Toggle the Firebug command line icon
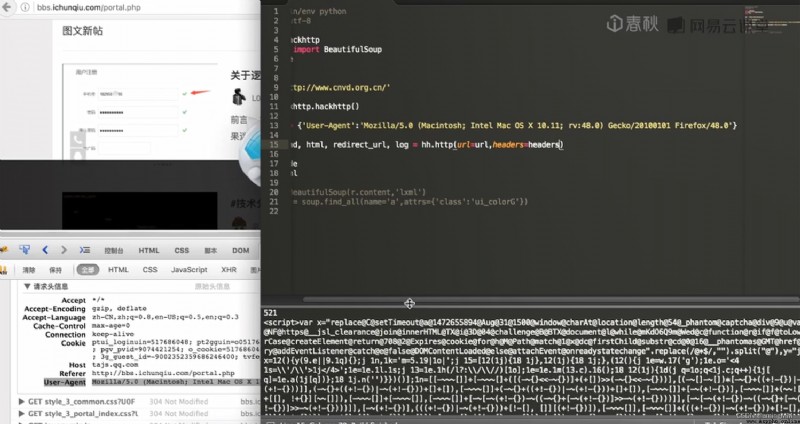 [85, 250]
